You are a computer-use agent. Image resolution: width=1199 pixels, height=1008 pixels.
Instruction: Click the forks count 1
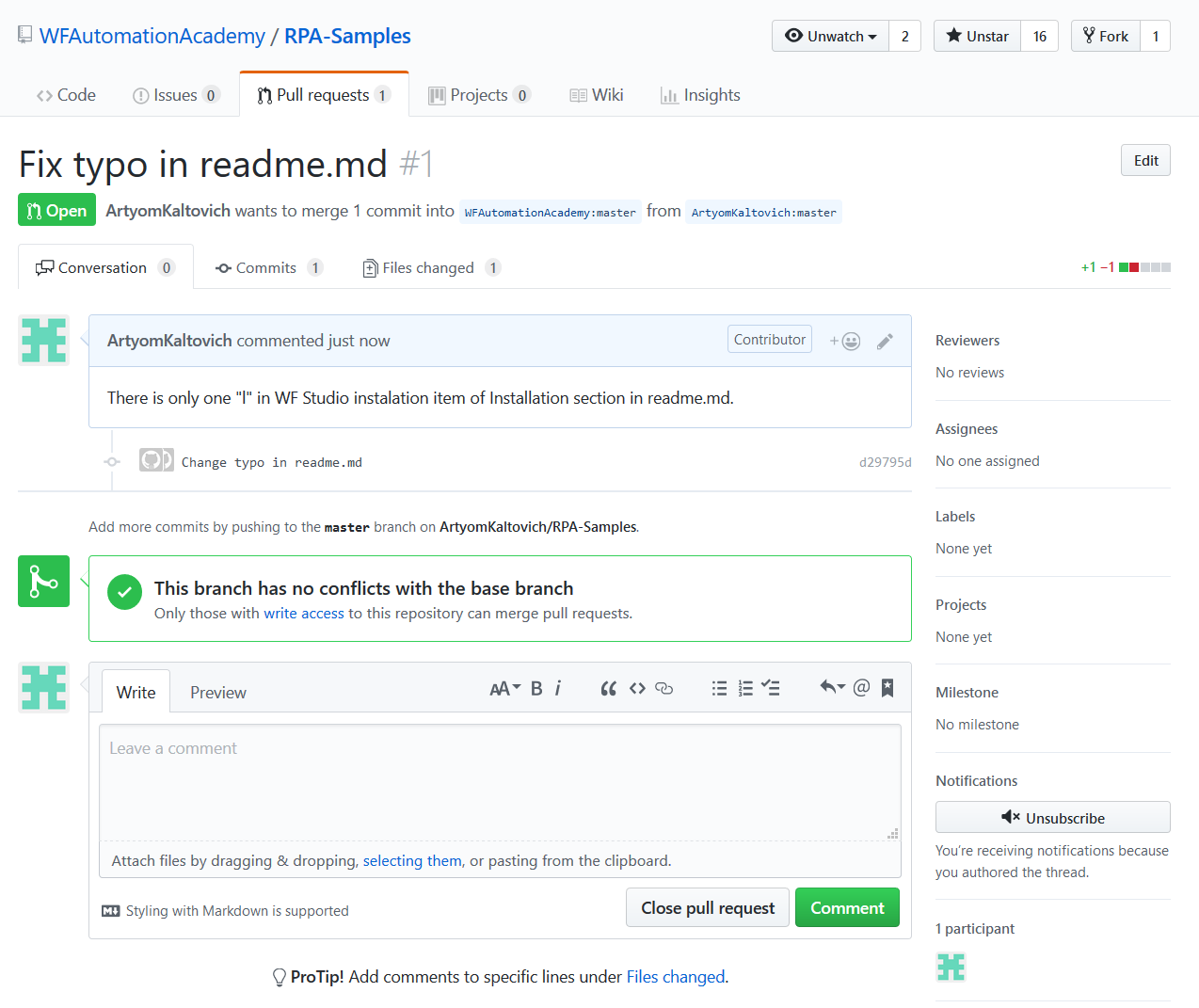[x=1156, y=36]
